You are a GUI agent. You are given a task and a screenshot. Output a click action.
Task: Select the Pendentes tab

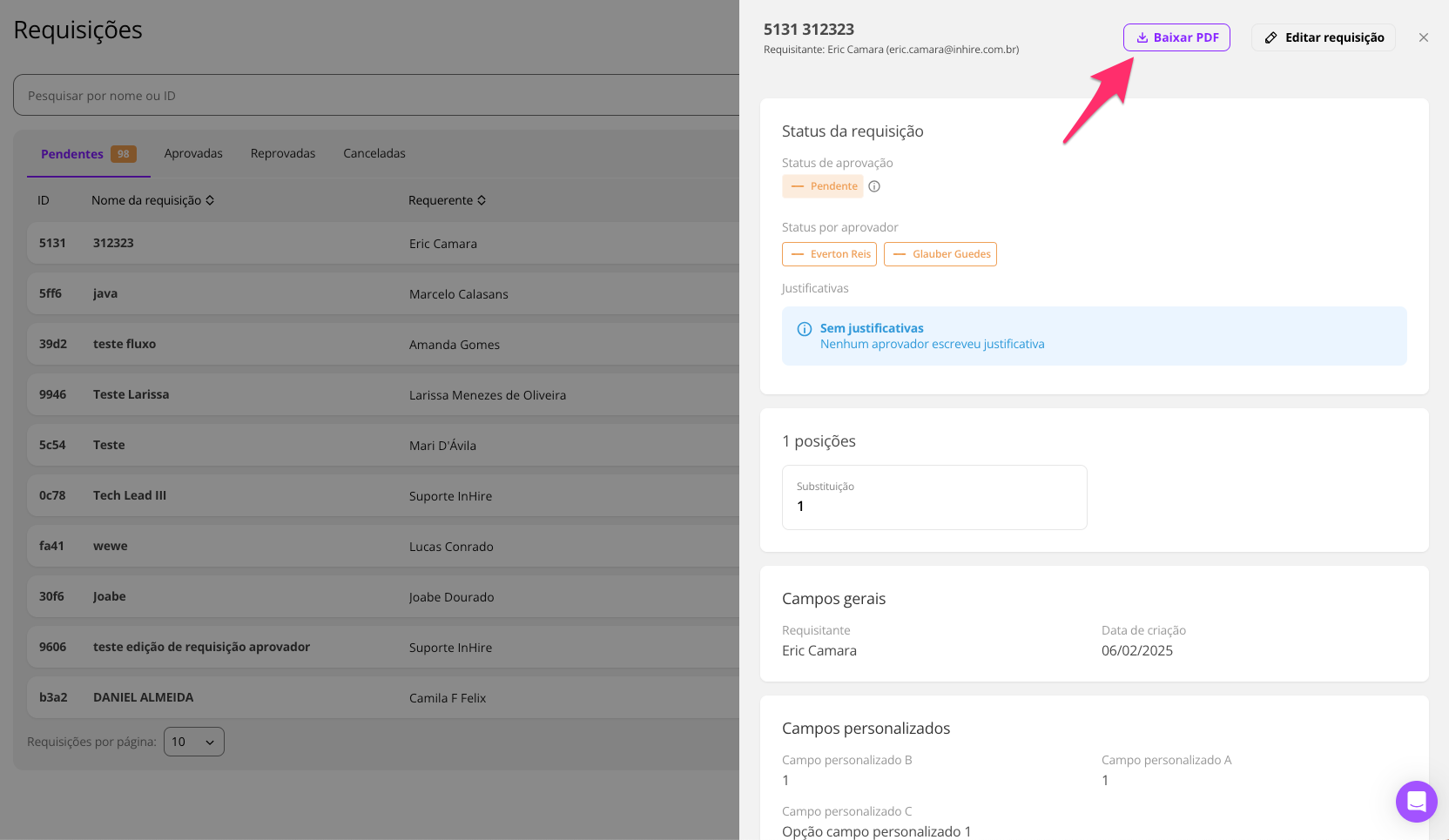pyautogui.click(x=72, y=154)
